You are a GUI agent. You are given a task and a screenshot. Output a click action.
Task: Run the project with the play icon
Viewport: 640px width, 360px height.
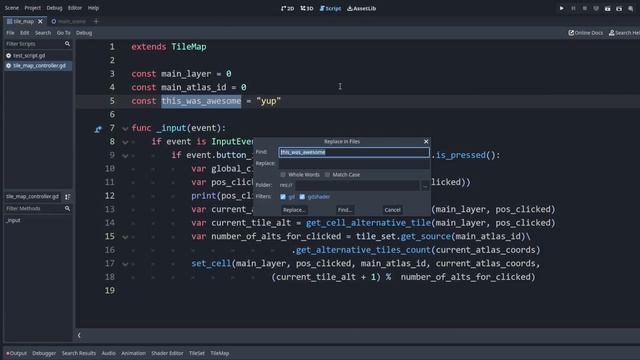click(562, 8)
